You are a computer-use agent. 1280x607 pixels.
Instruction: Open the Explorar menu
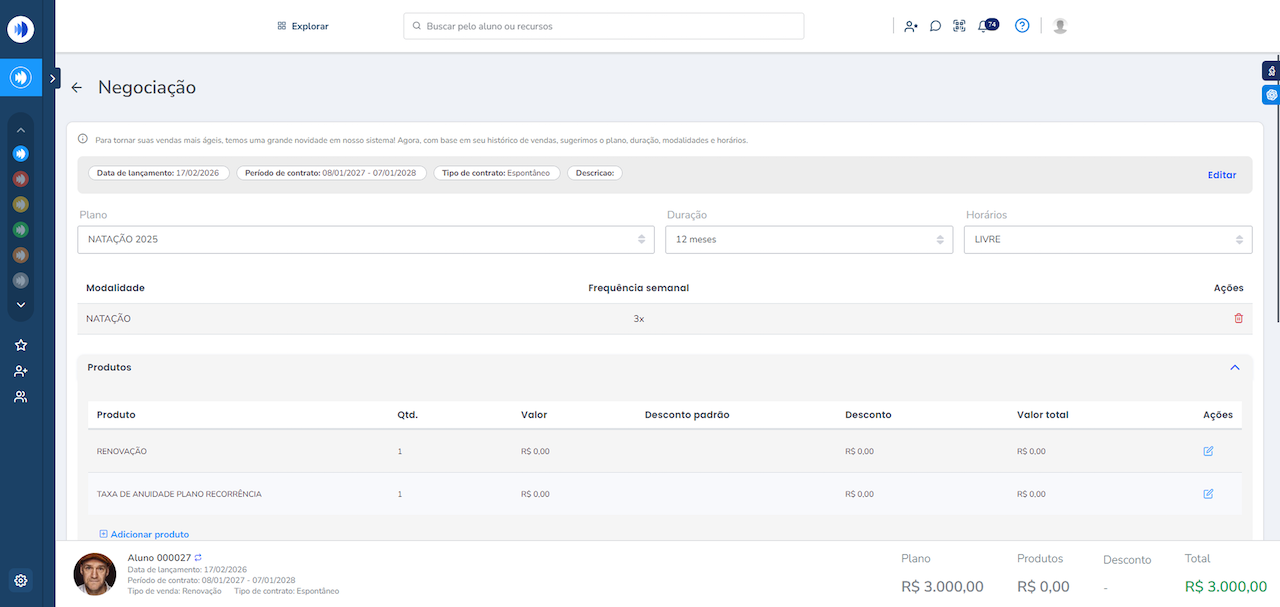coord(302,26)
